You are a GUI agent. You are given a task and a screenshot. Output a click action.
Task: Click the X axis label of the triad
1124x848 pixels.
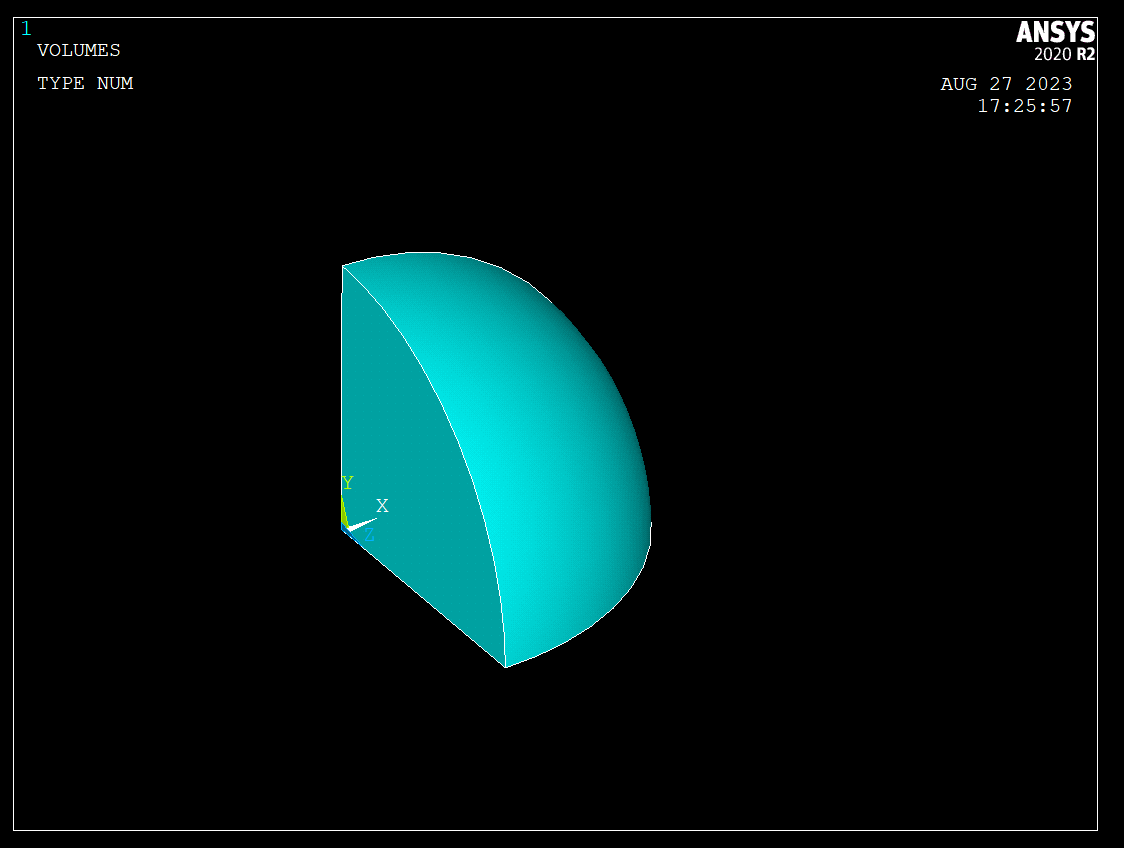point(382,506)
